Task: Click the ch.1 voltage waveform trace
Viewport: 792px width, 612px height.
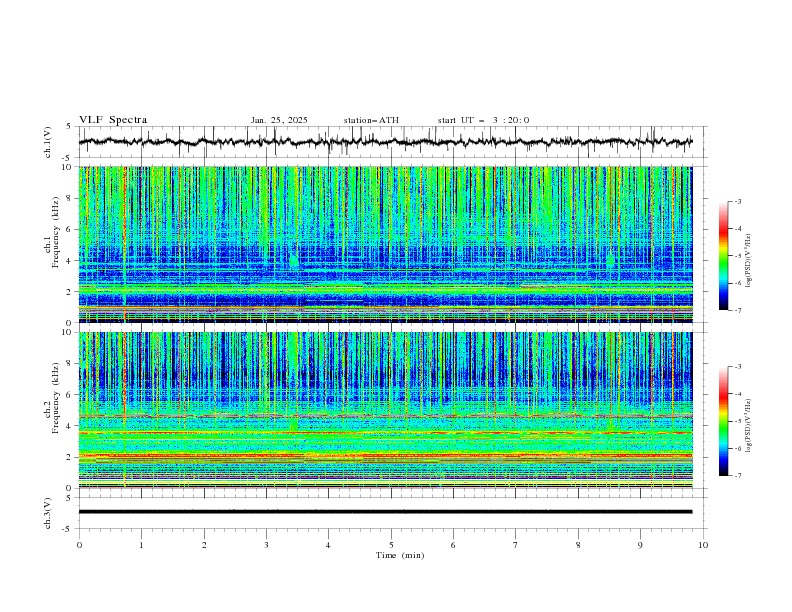Action: 385,142
